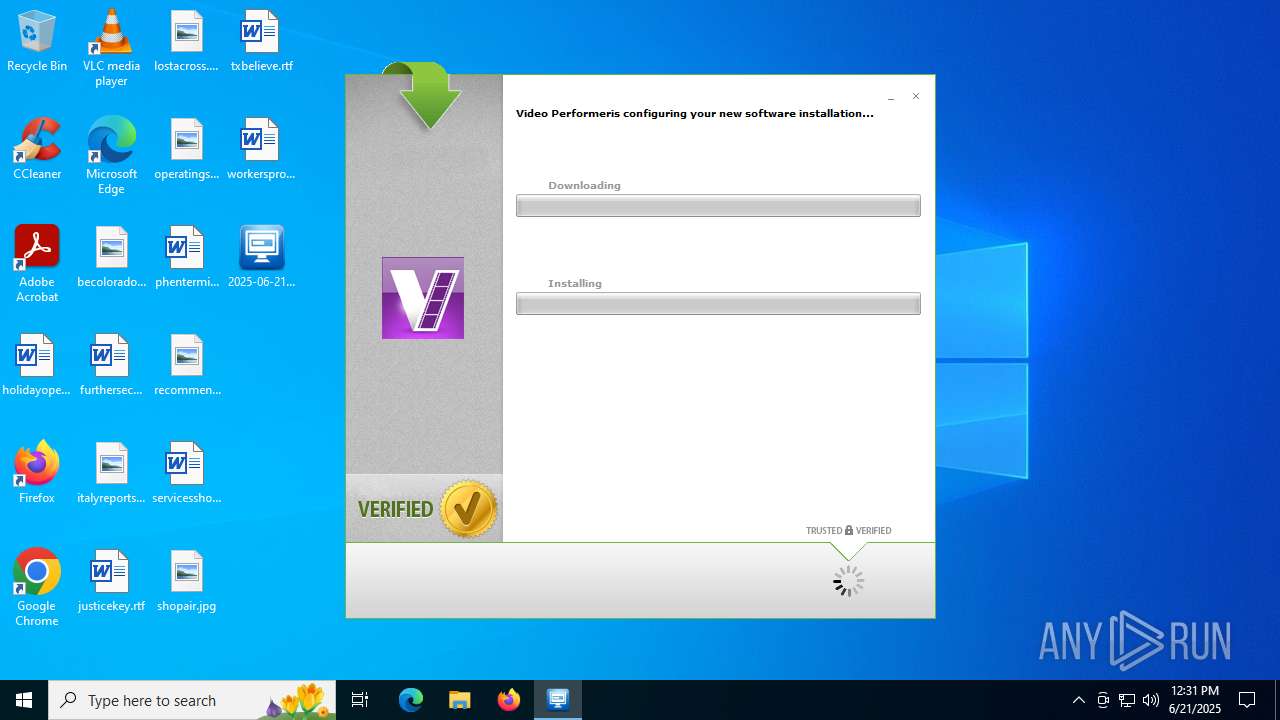
Task: Click the installer configuring headline text
Action: point(695,114)
